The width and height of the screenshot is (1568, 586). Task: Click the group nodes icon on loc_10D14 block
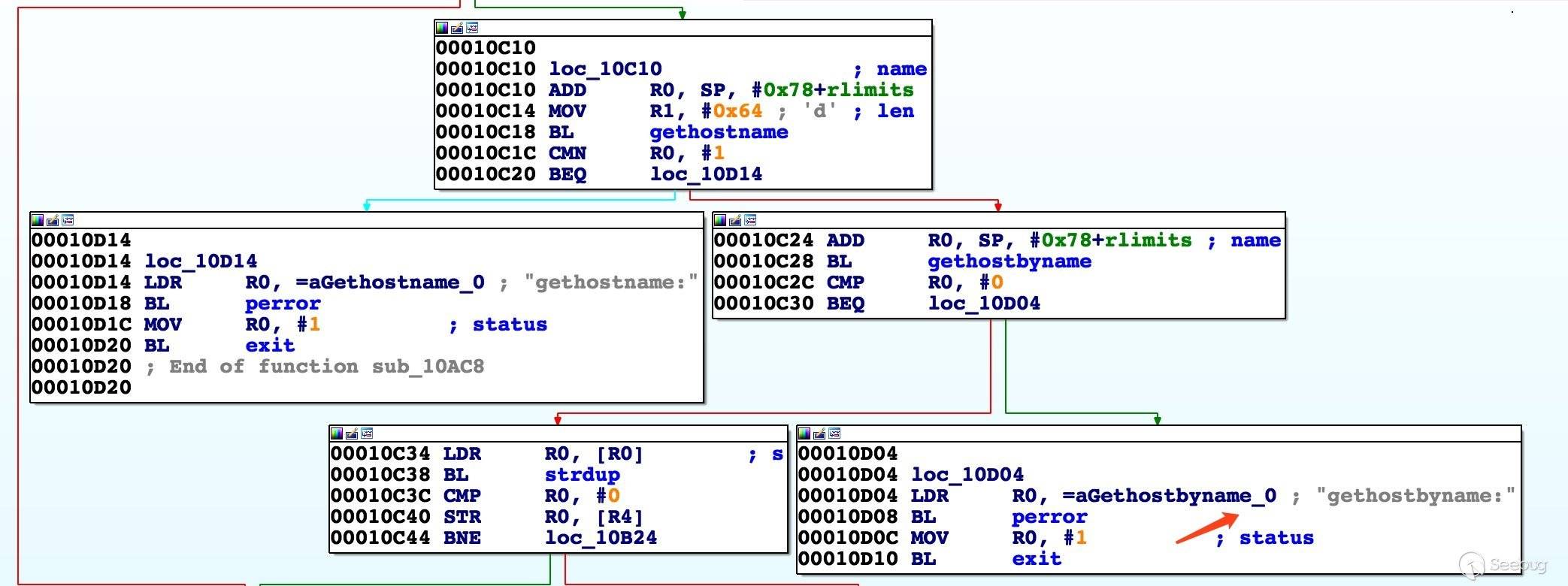click(x=68, y=220)
